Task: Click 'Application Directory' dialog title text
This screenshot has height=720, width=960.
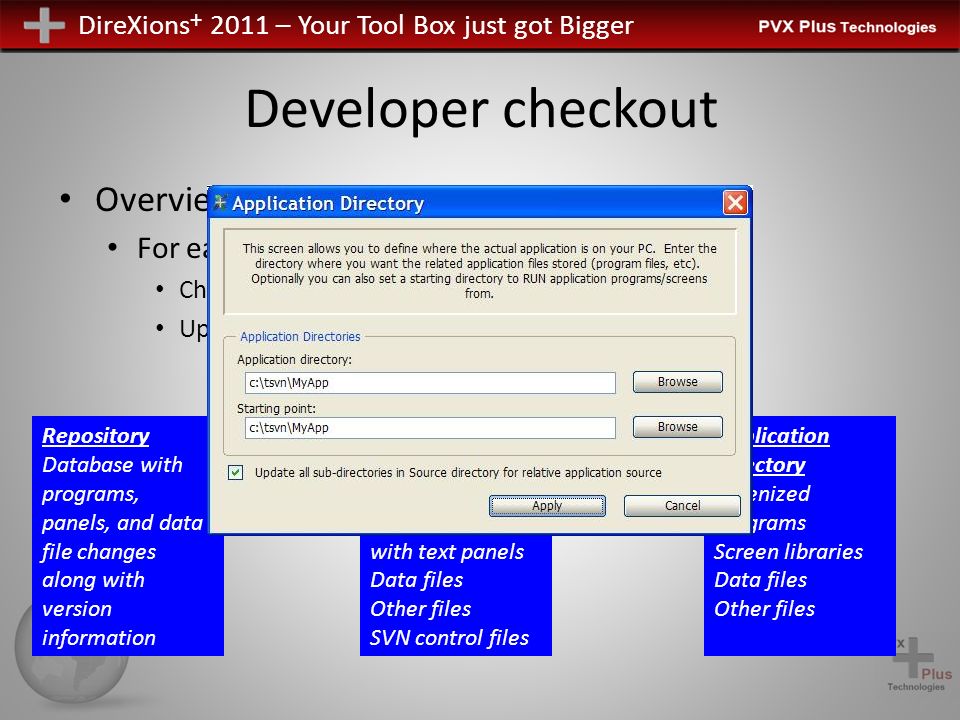Action: (x=328, y=203)
